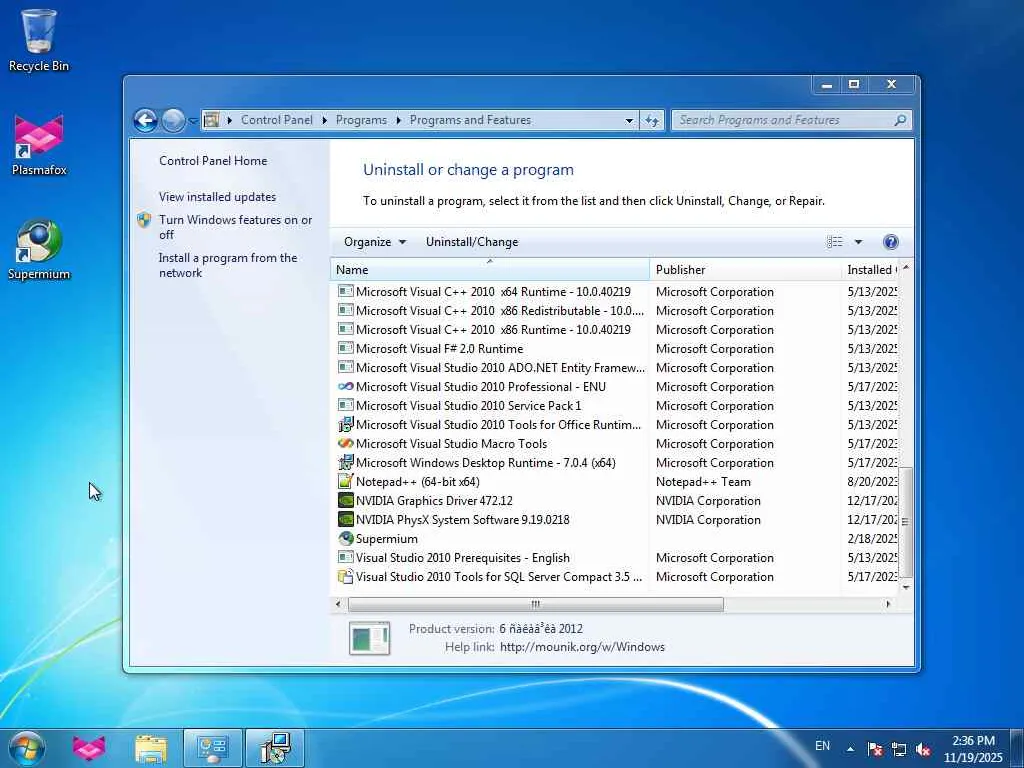Click the Action Center flag tray icon
The width and height of the screenshot is (1024, 768).
[875, 749]
